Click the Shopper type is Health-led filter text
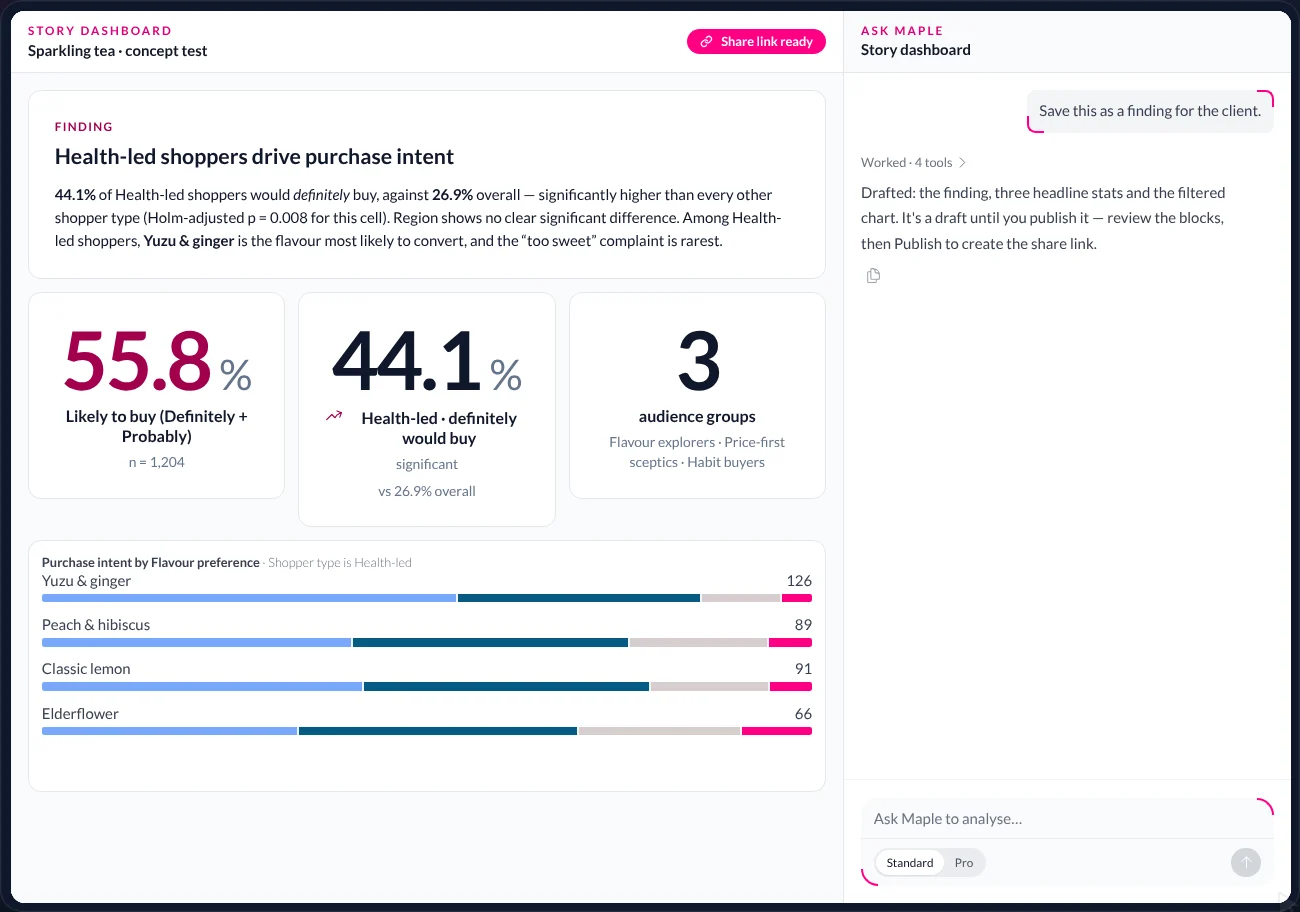 point(340,563)
